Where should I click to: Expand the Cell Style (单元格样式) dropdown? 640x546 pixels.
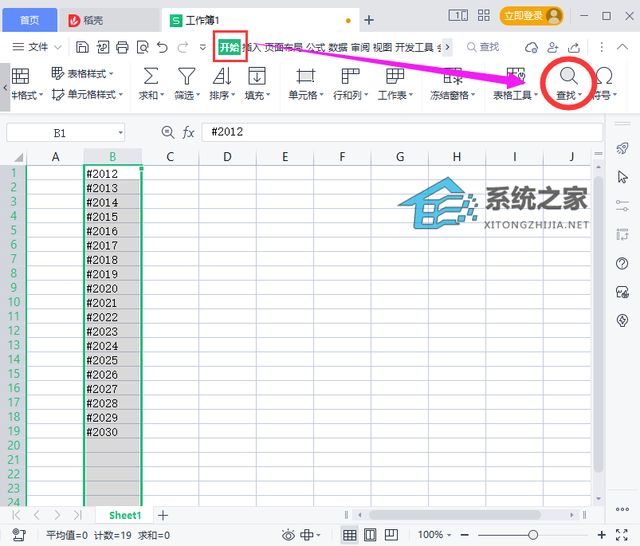(120, 95)
